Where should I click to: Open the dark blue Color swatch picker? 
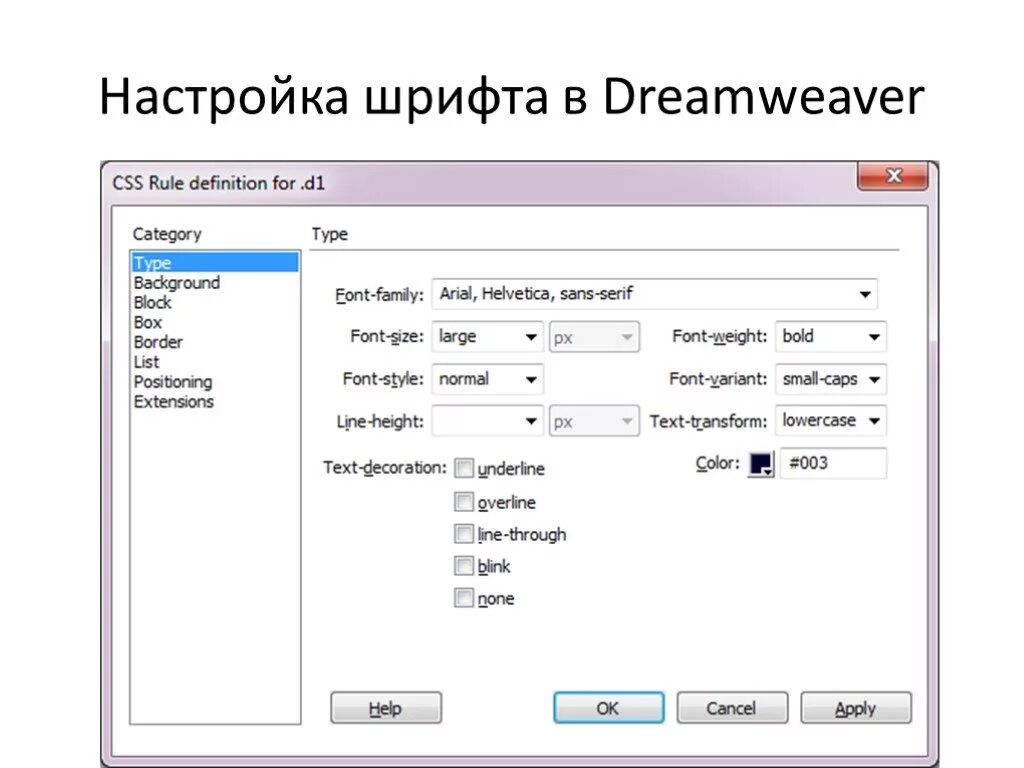click(761, 464)
